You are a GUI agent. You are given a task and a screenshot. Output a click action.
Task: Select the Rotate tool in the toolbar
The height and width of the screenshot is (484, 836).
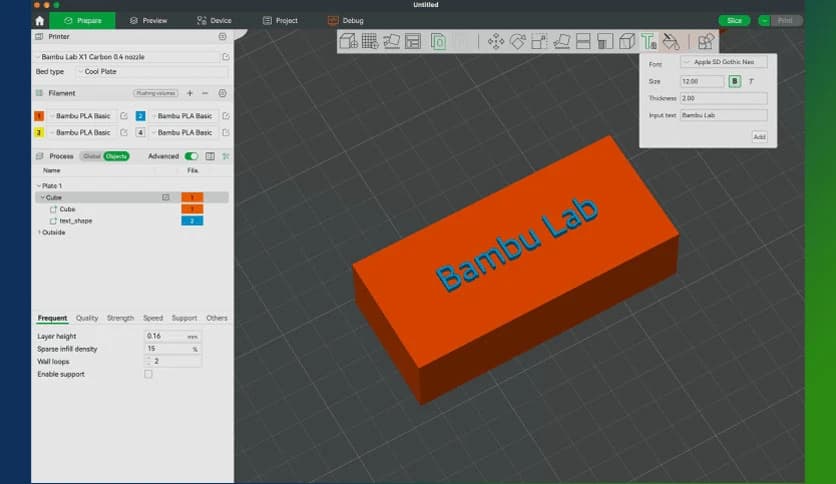tap(517, 41)
